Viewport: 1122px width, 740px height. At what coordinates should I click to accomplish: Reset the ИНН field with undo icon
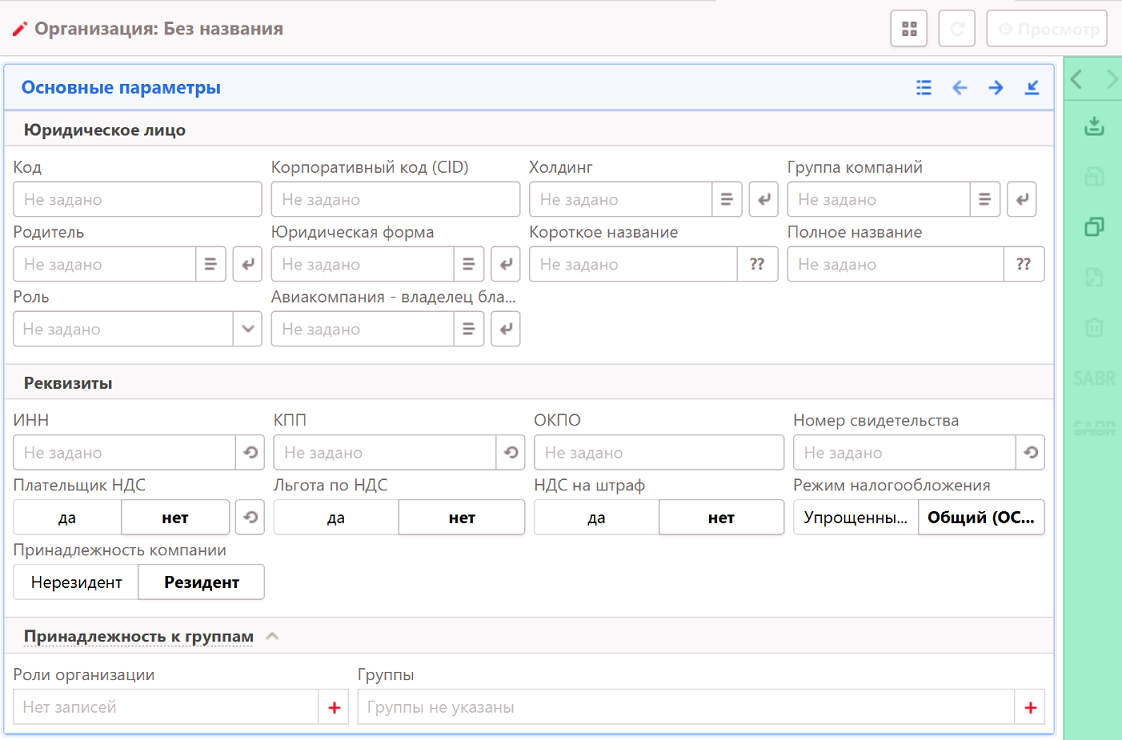tap(250, 453)
